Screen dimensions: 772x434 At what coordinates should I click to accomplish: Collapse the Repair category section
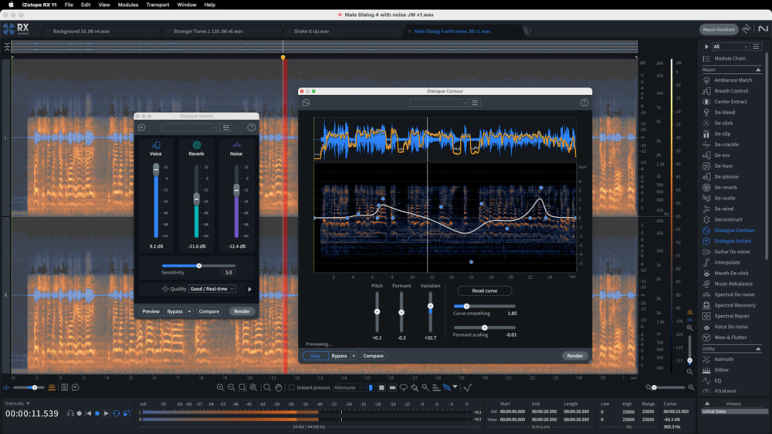[x=709, y=70]
